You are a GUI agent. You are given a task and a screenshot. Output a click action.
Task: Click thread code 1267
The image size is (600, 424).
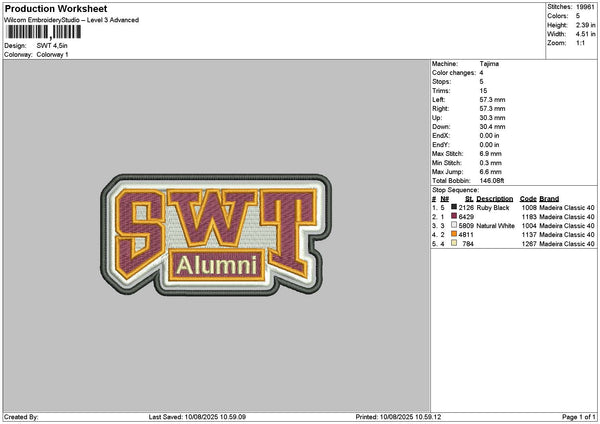[x=529, y=244]
